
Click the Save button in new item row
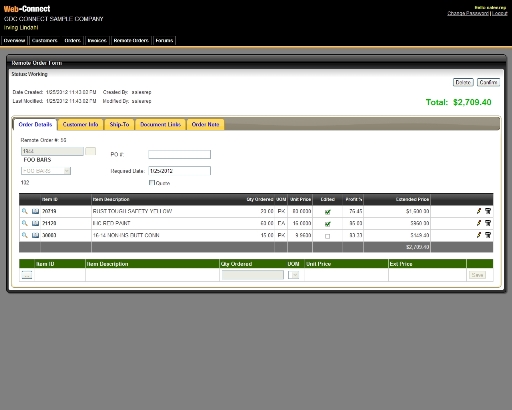coord(477,275)
